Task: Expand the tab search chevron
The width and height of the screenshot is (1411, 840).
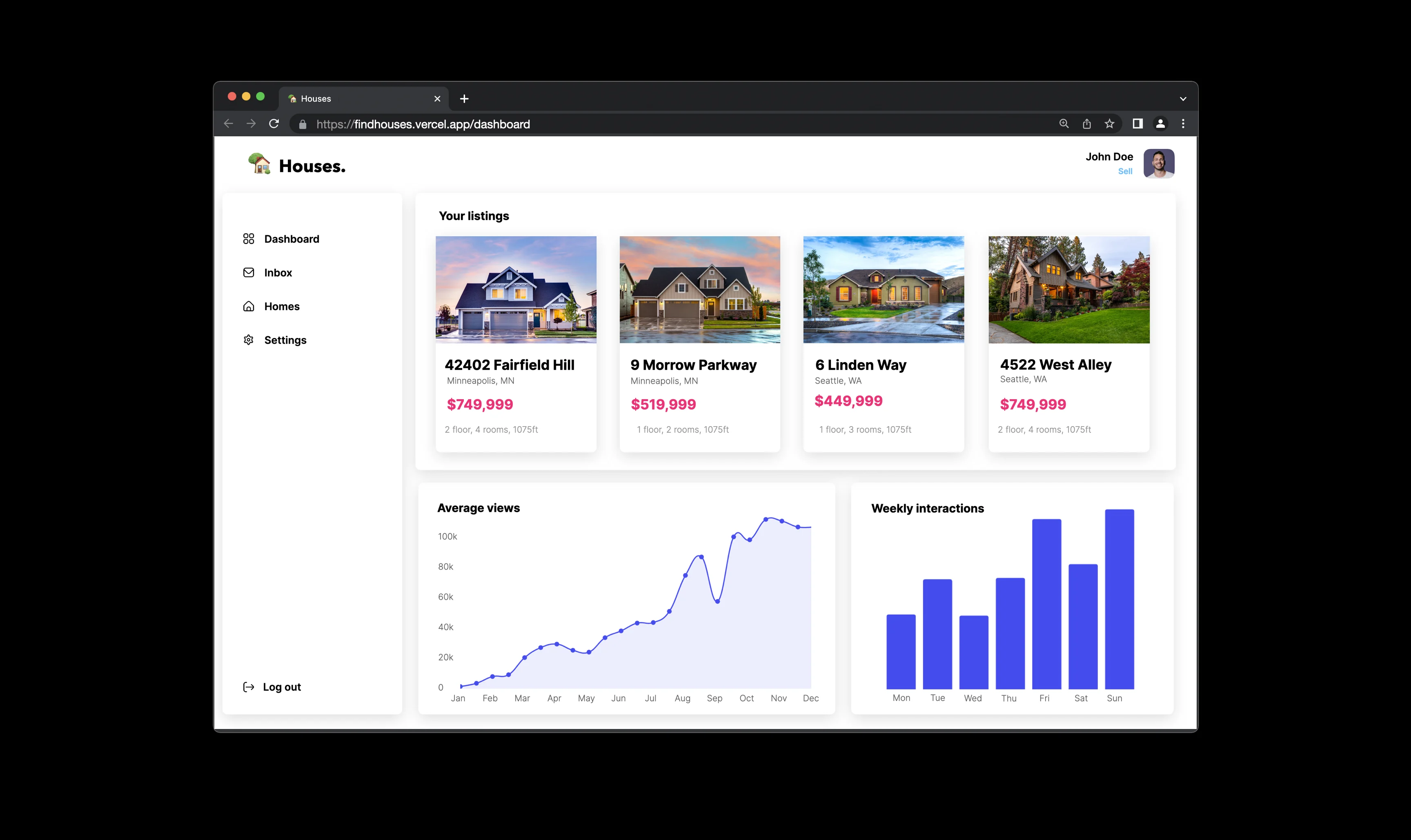Action: coord(1183,99)
